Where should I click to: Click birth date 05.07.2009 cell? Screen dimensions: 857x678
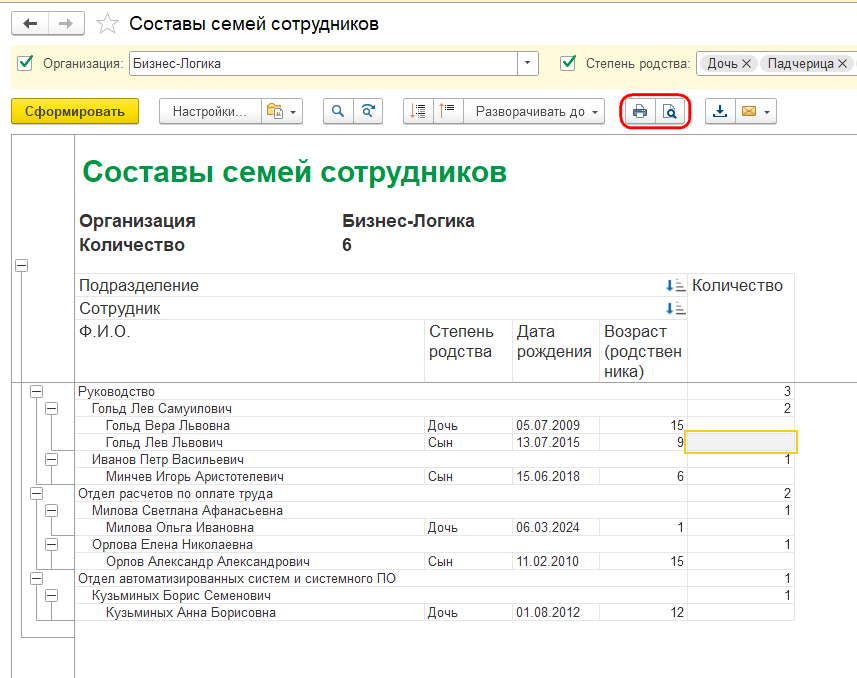click(x=556, y=425)
